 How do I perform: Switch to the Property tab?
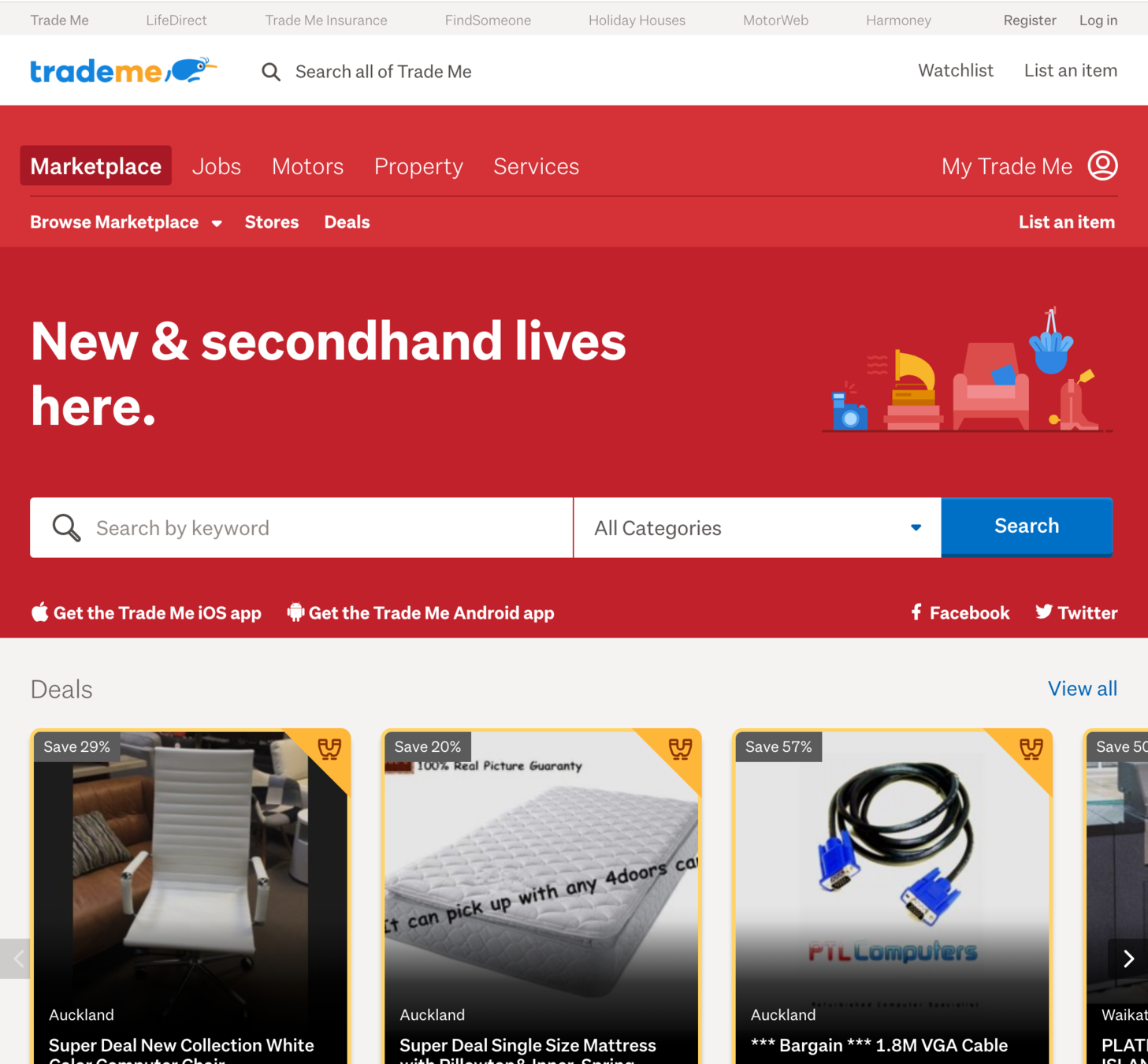(418, 166)
